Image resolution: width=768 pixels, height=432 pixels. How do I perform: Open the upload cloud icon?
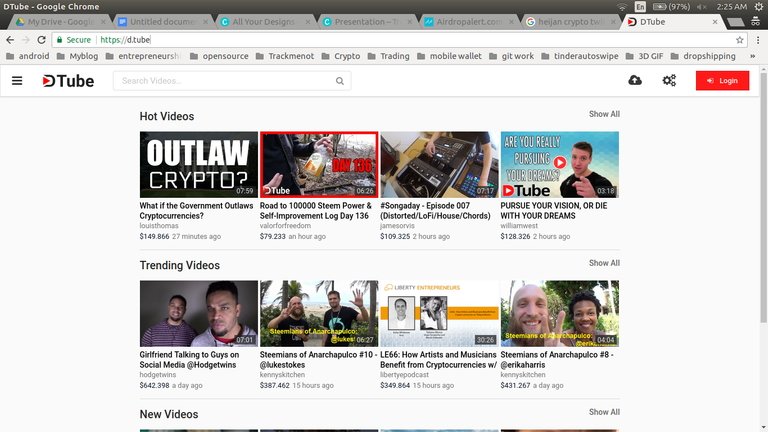[635, 80]
